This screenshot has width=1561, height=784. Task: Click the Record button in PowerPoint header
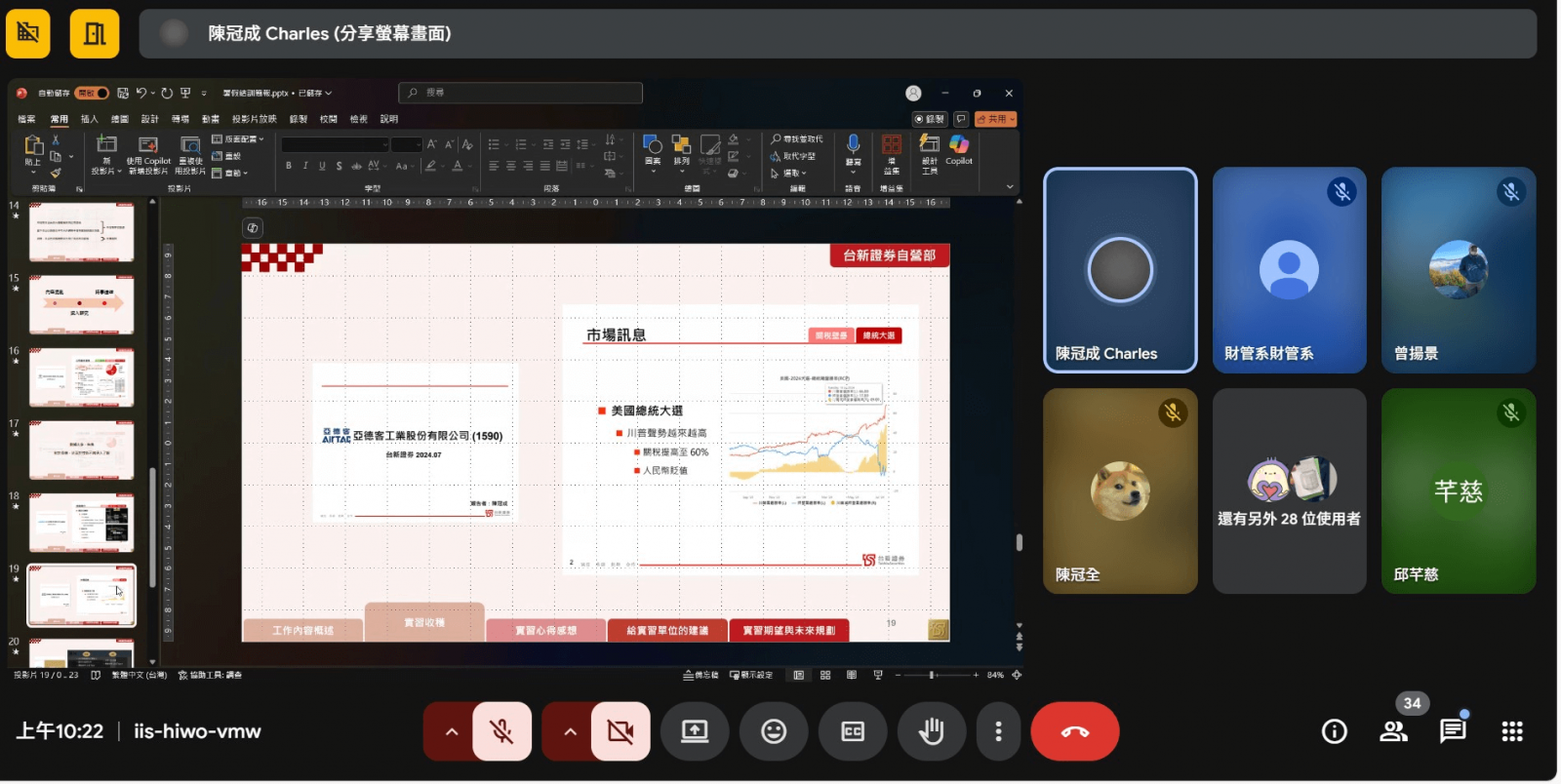930,119
